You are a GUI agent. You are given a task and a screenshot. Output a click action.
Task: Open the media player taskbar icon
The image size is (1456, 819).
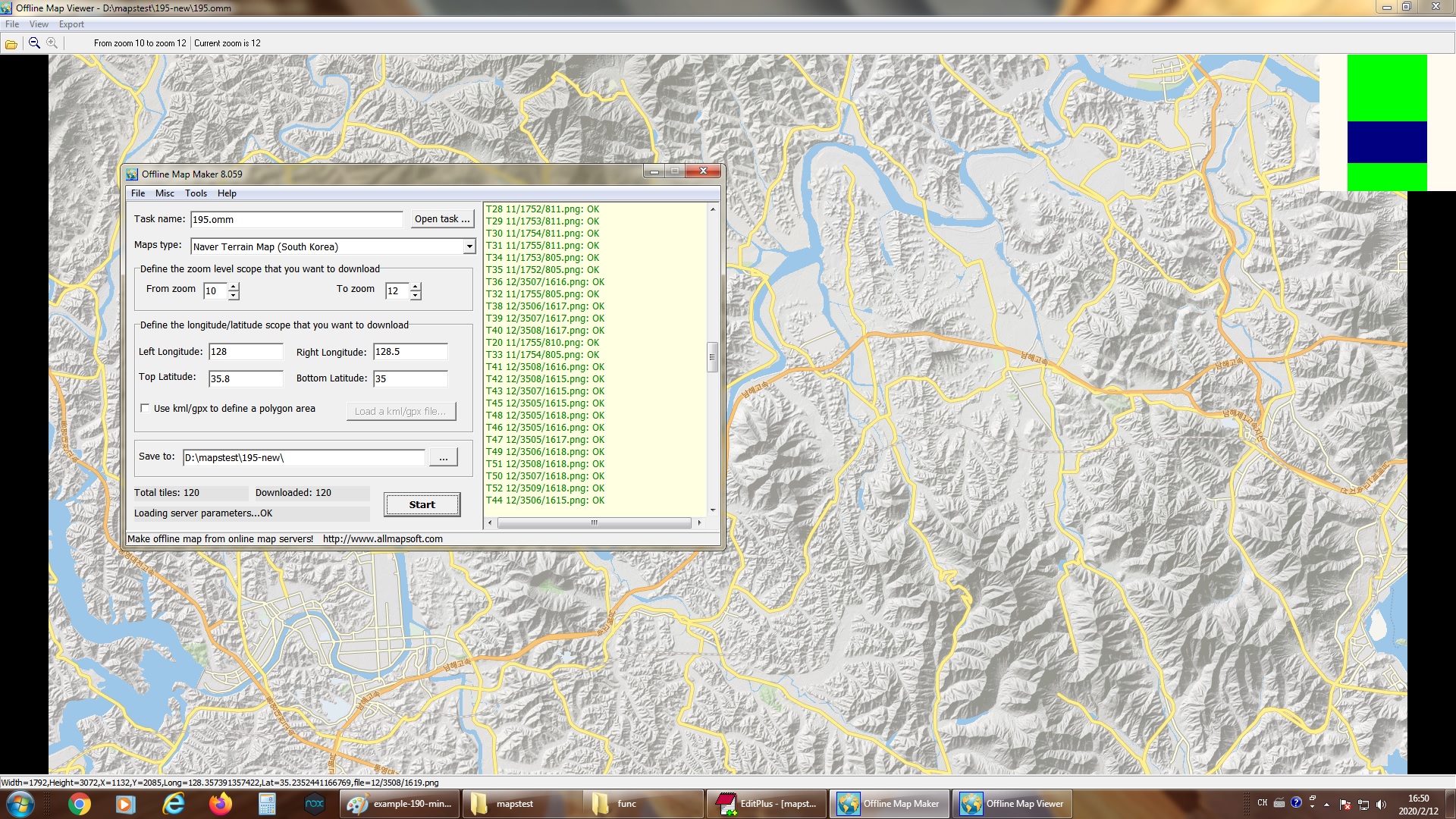[x=126, y=804]
